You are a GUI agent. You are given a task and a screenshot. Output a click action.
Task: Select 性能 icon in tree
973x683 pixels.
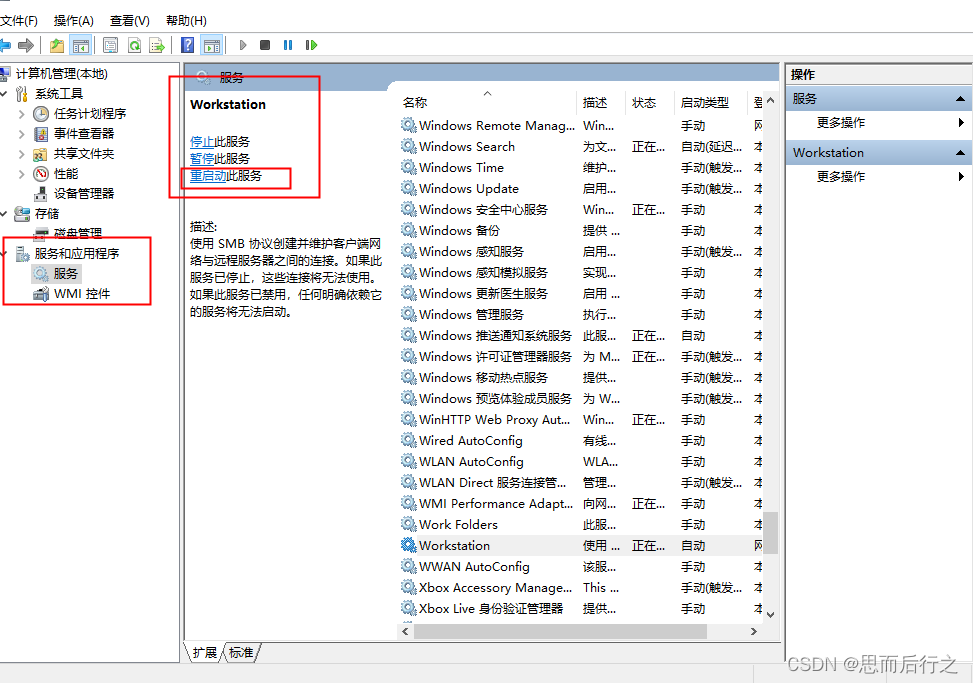(x=41, y=174)
